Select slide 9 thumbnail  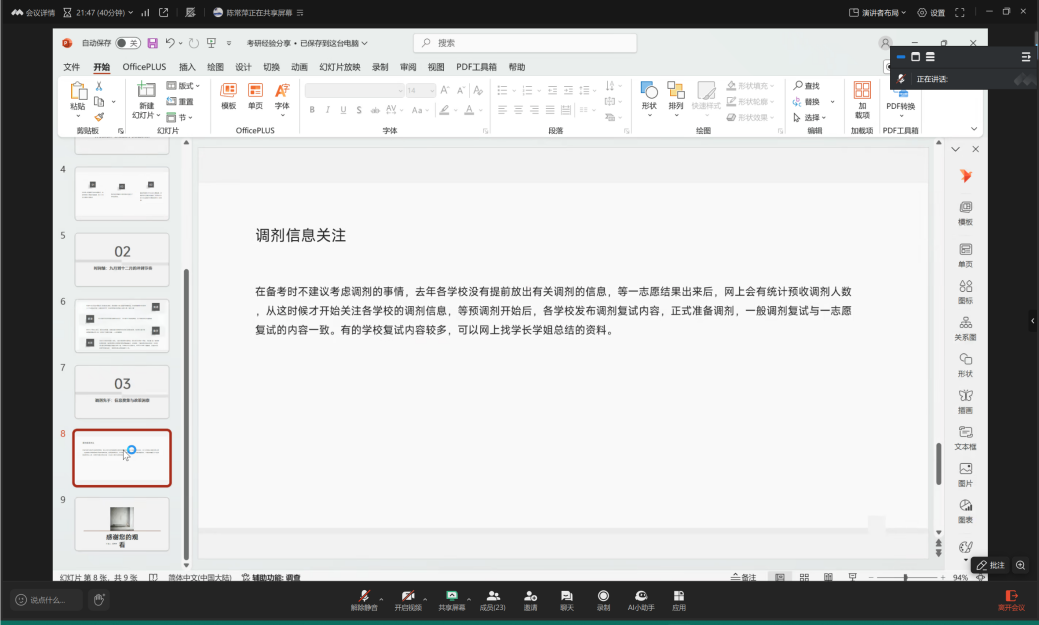122,523
